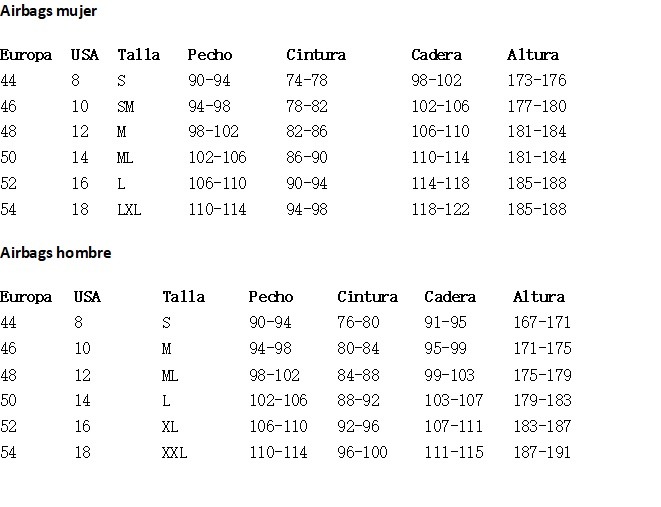The image size is (661, 507).
Task: Click the Cadera header in men's table
Action: [450, 297]
